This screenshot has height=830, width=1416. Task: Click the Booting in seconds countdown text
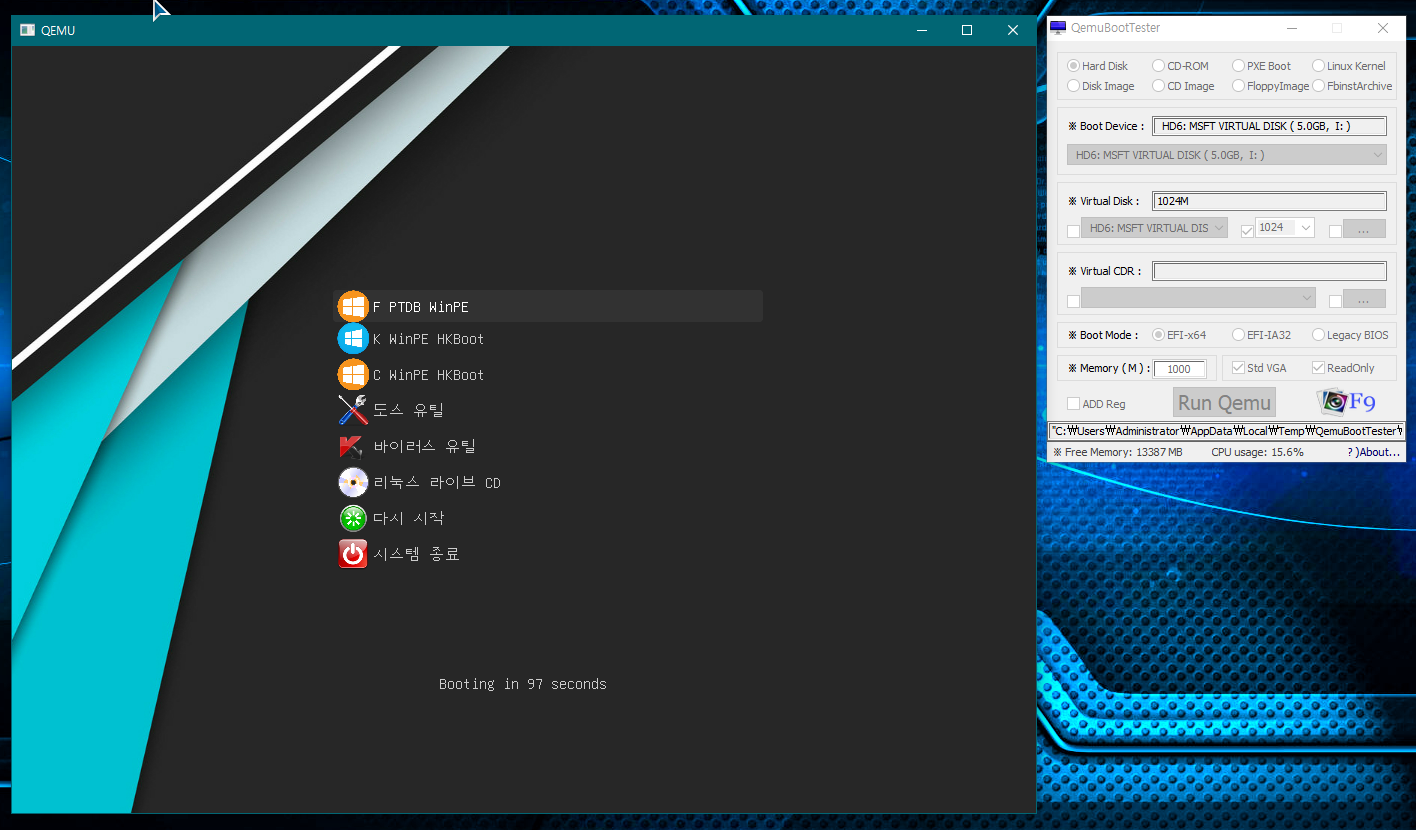tap(523, 684)
